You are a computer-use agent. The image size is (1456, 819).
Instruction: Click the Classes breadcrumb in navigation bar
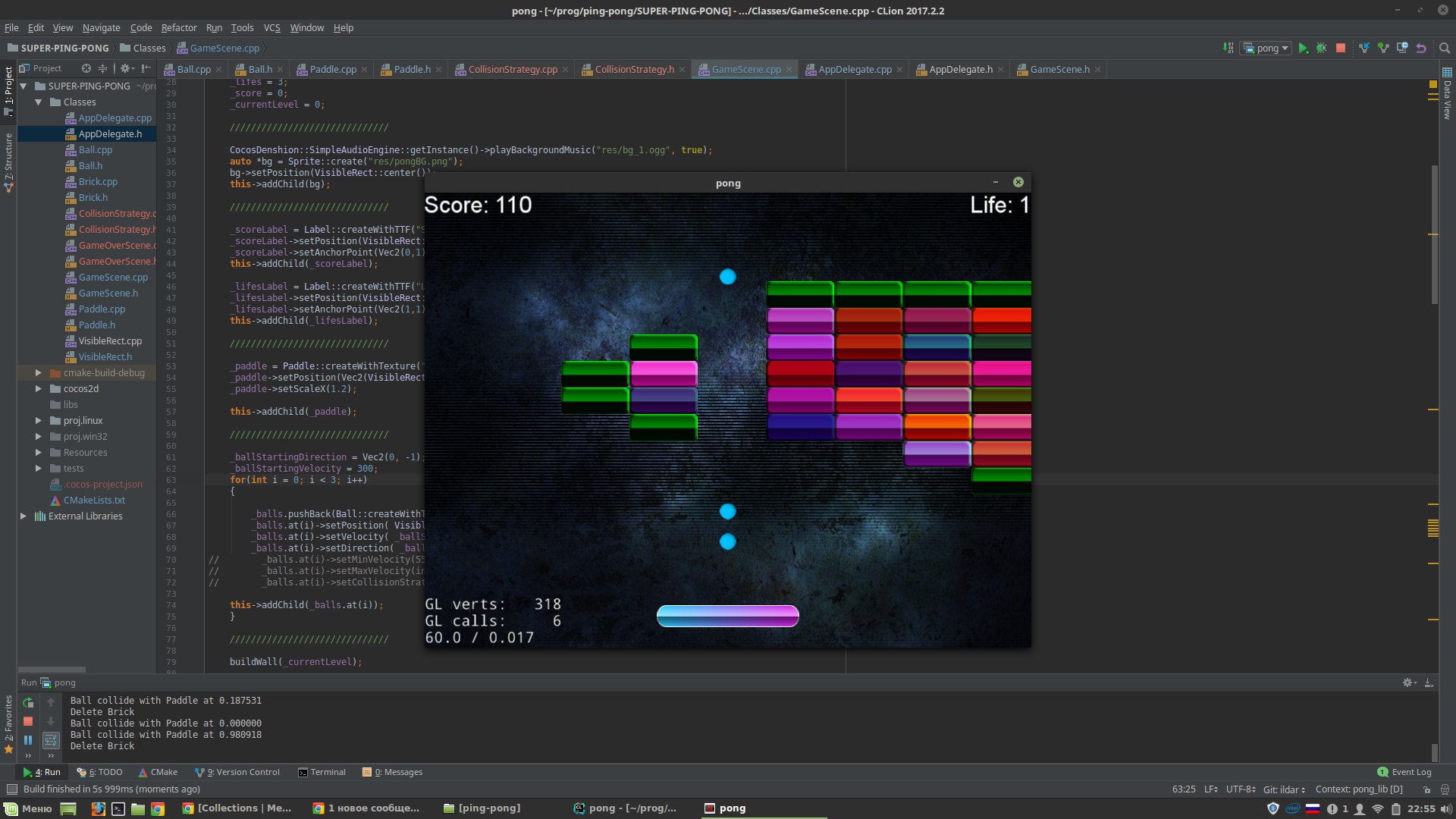(x=143, y=48)
